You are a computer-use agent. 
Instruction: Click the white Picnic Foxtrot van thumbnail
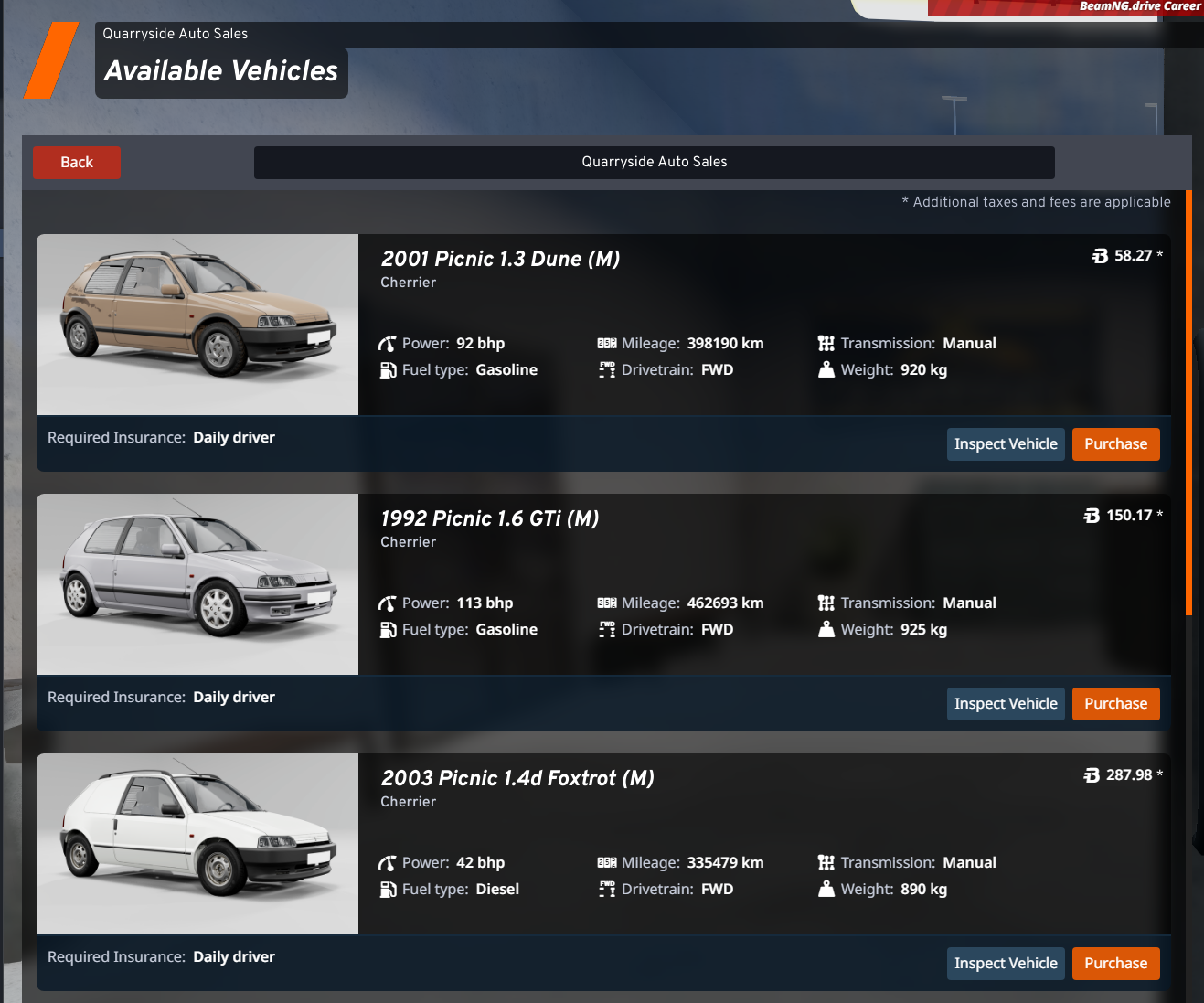(197, 844)
